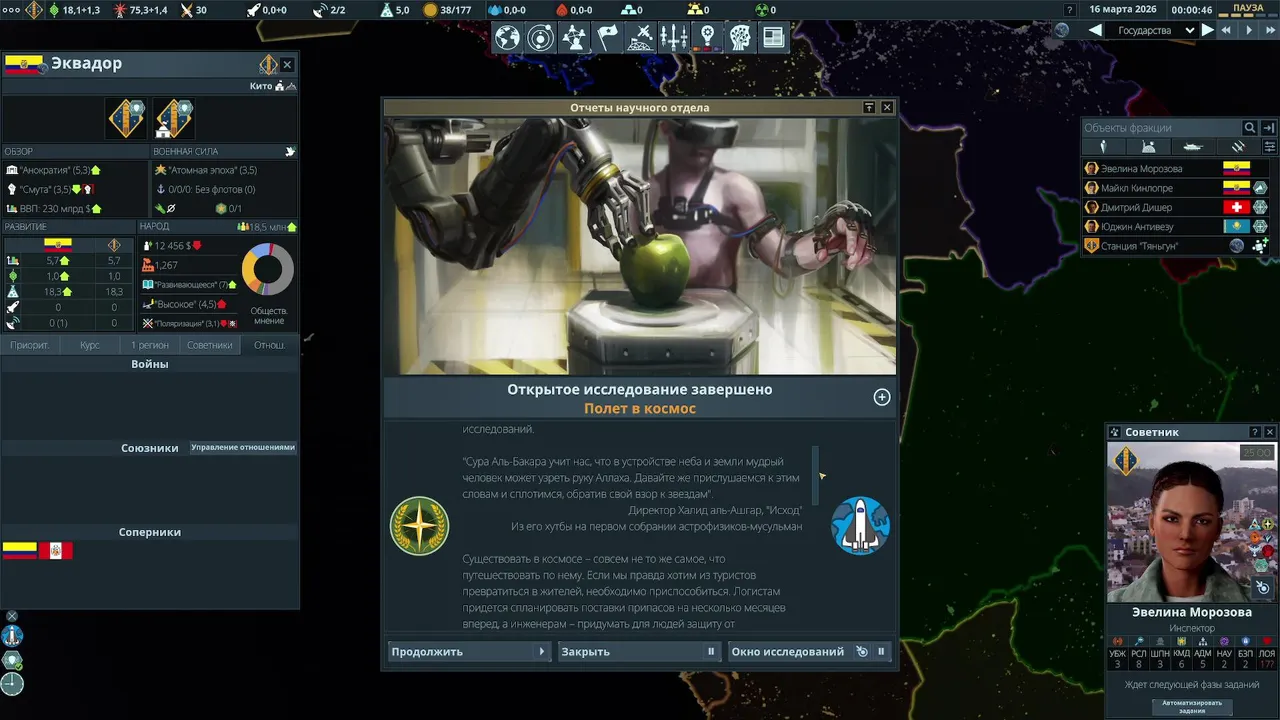Click the green rocket icon in report
The width and height of the screenshot is (1280, 720).
(419, 526)
